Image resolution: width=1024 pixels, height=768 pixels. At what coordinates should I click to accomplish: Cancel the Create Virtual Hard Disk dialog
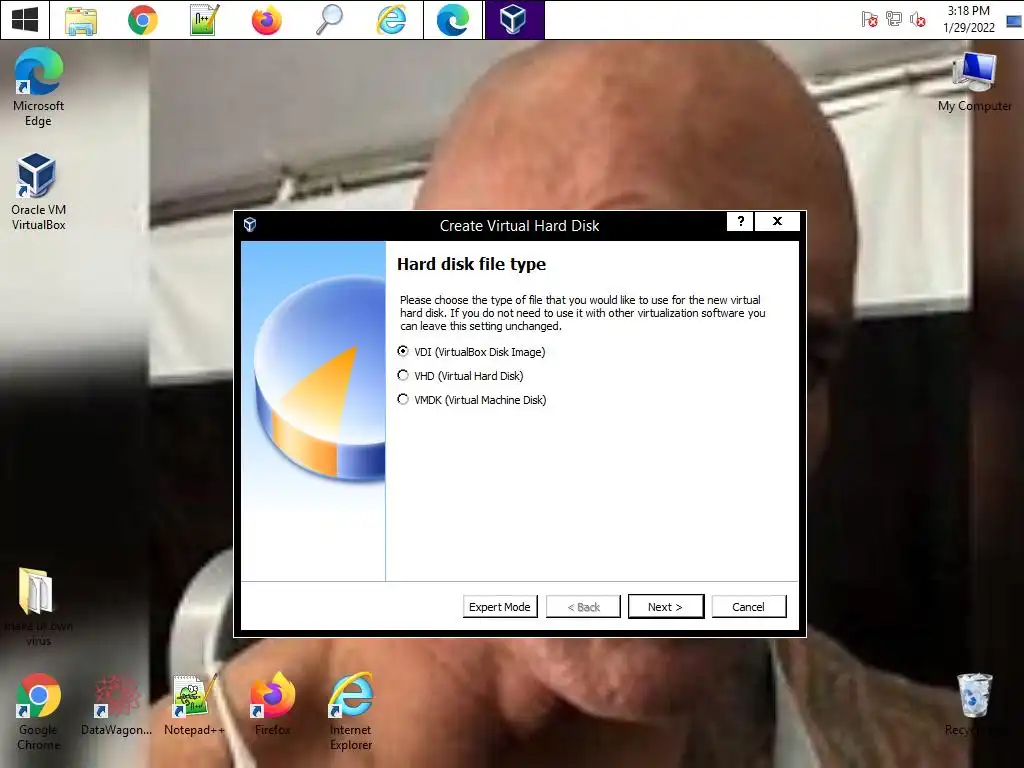pos(748,607)
